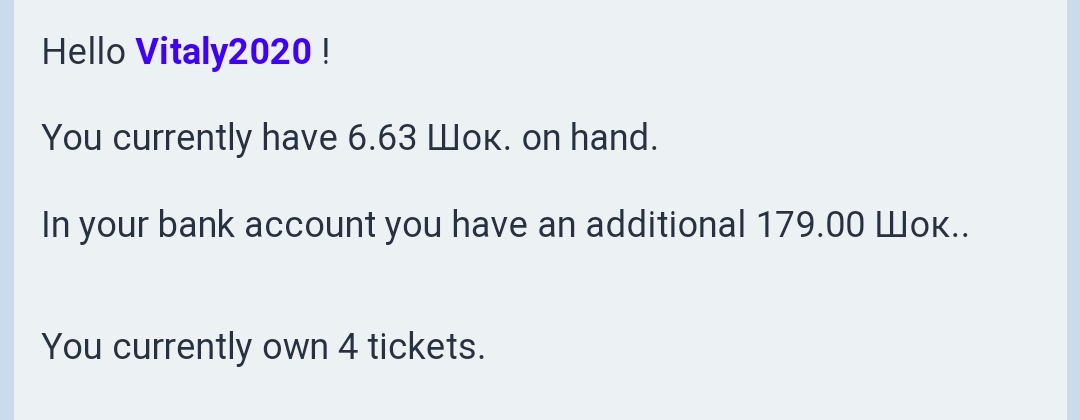The height and width of the screenshot is (420, 1080).
Task: Click the words "on hand"
Action: (x=590, y=138)
